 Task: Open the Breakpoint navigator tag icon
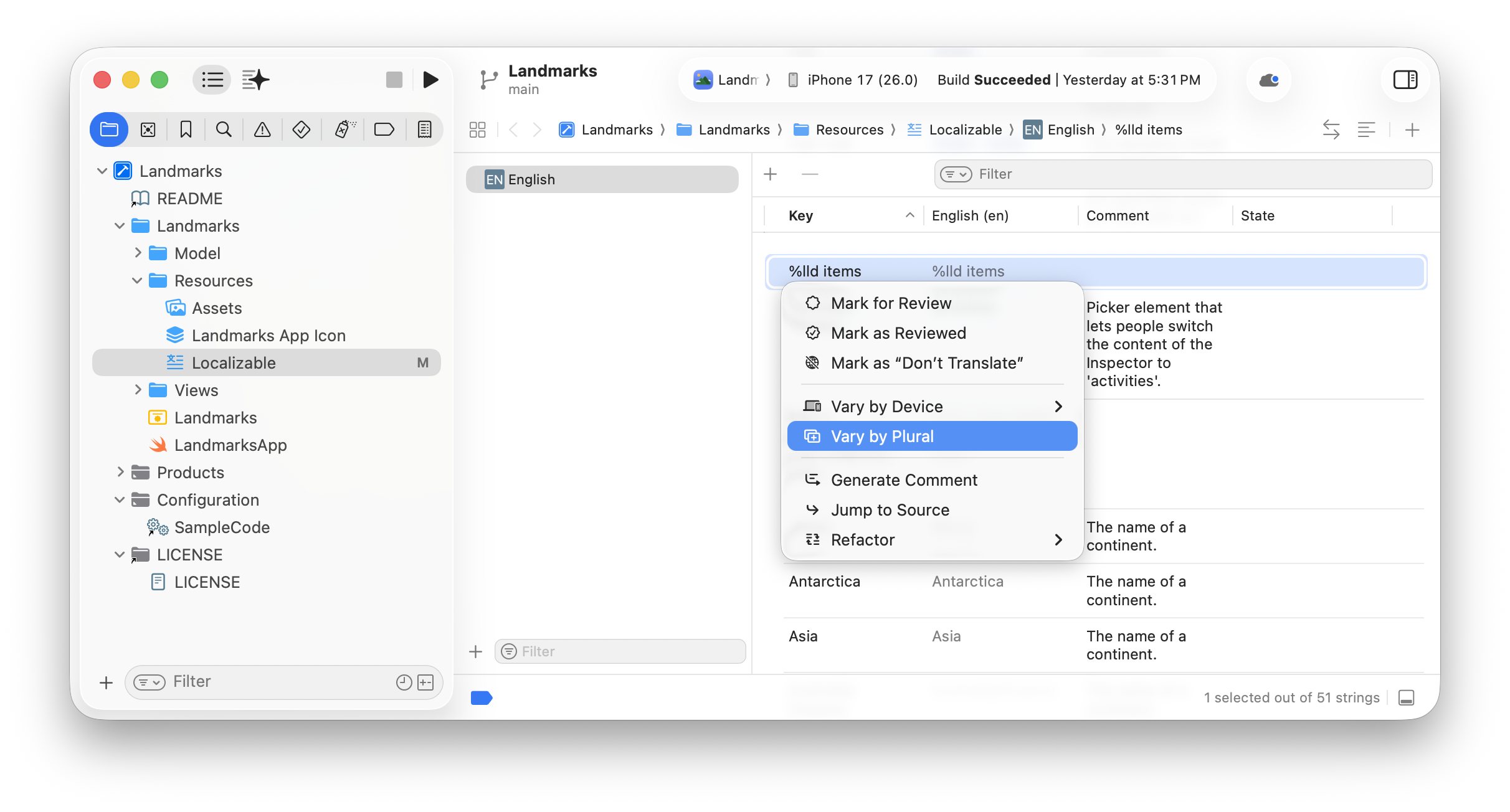(384, 130)
